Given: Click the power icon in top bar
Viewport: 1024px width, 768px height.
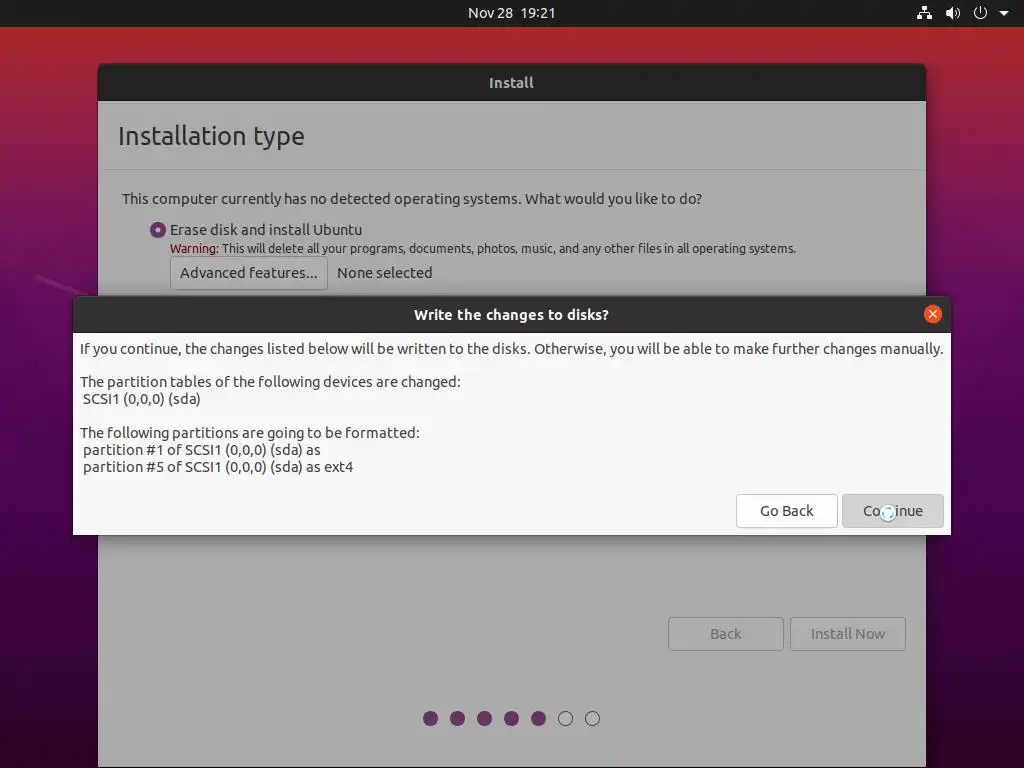Looking at the screenshot, I should click(980, 13).
